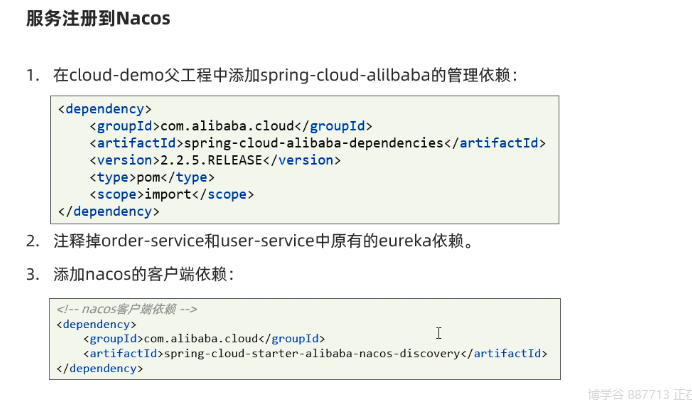The height and width of the screenshot is (410, 692).
Task: Click the list number '1.' marker
Action: (33, 75)
